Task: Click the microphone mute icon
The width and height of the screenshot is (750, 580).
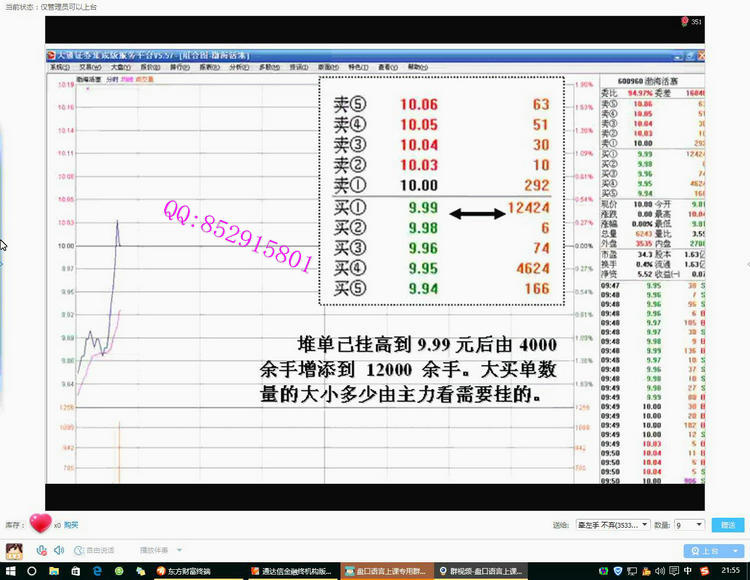Action: [x=42, y=550]
